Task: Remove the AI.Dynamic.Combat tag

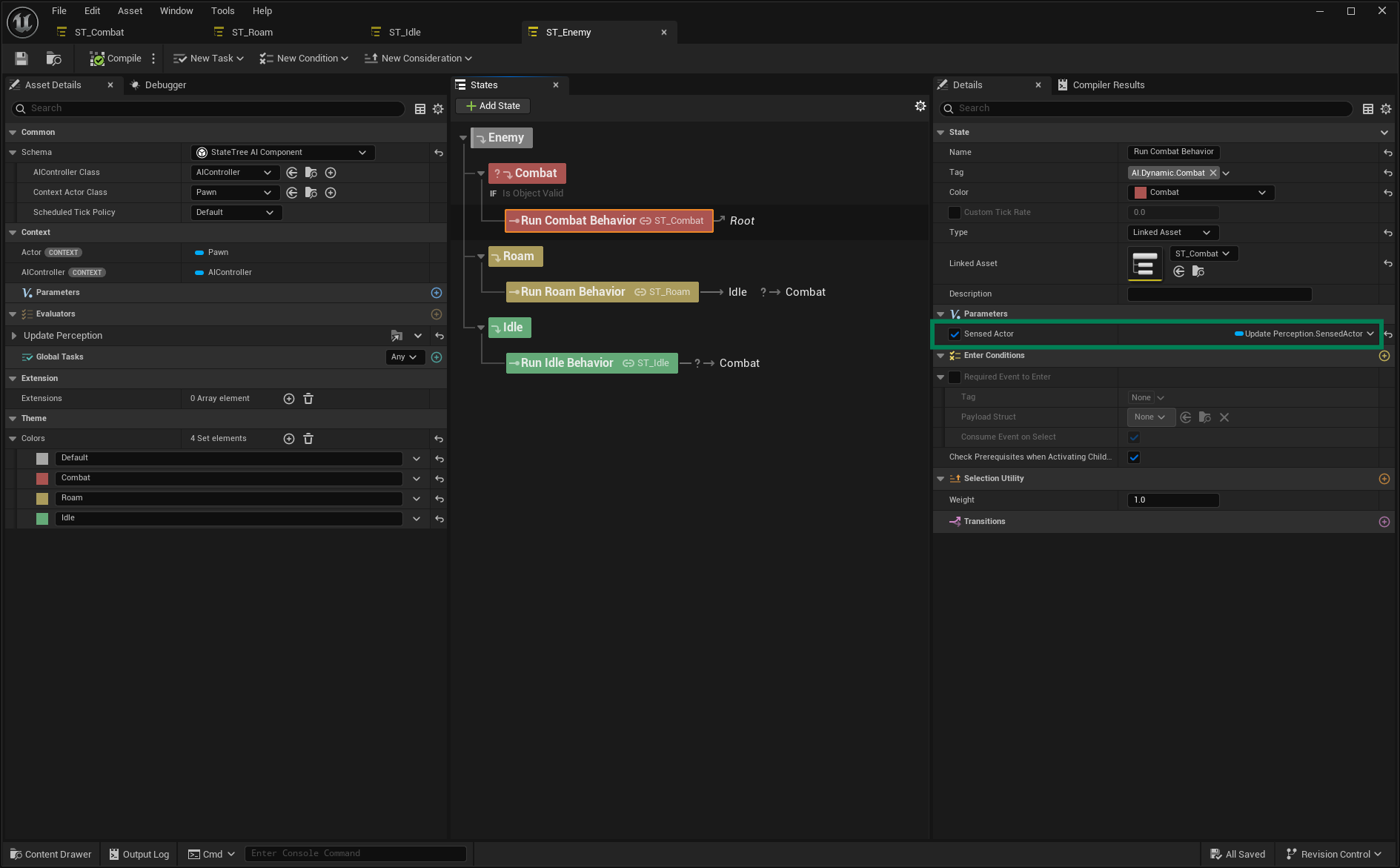Action: pos(1213,173)
